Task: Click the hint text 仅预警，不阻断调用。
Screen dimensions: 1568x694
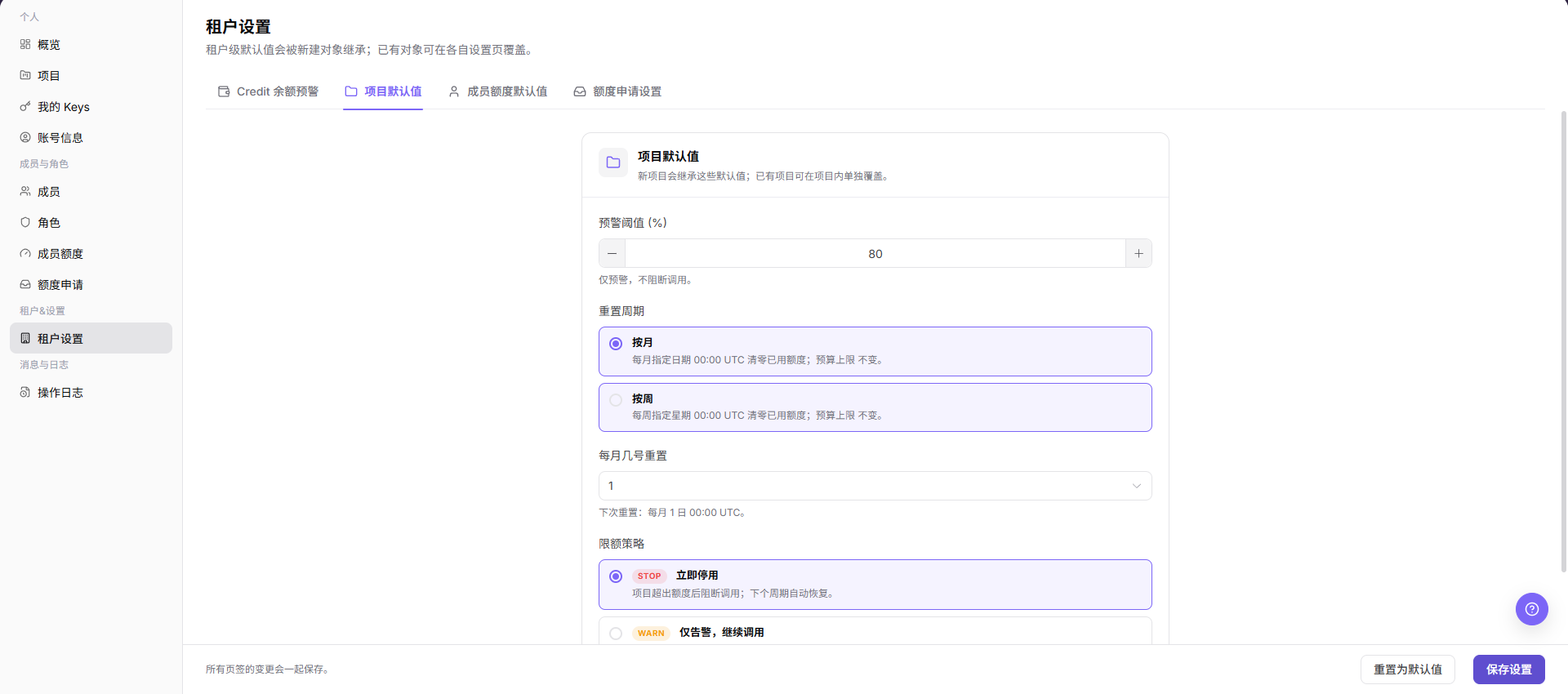Action: click(647, 279)
